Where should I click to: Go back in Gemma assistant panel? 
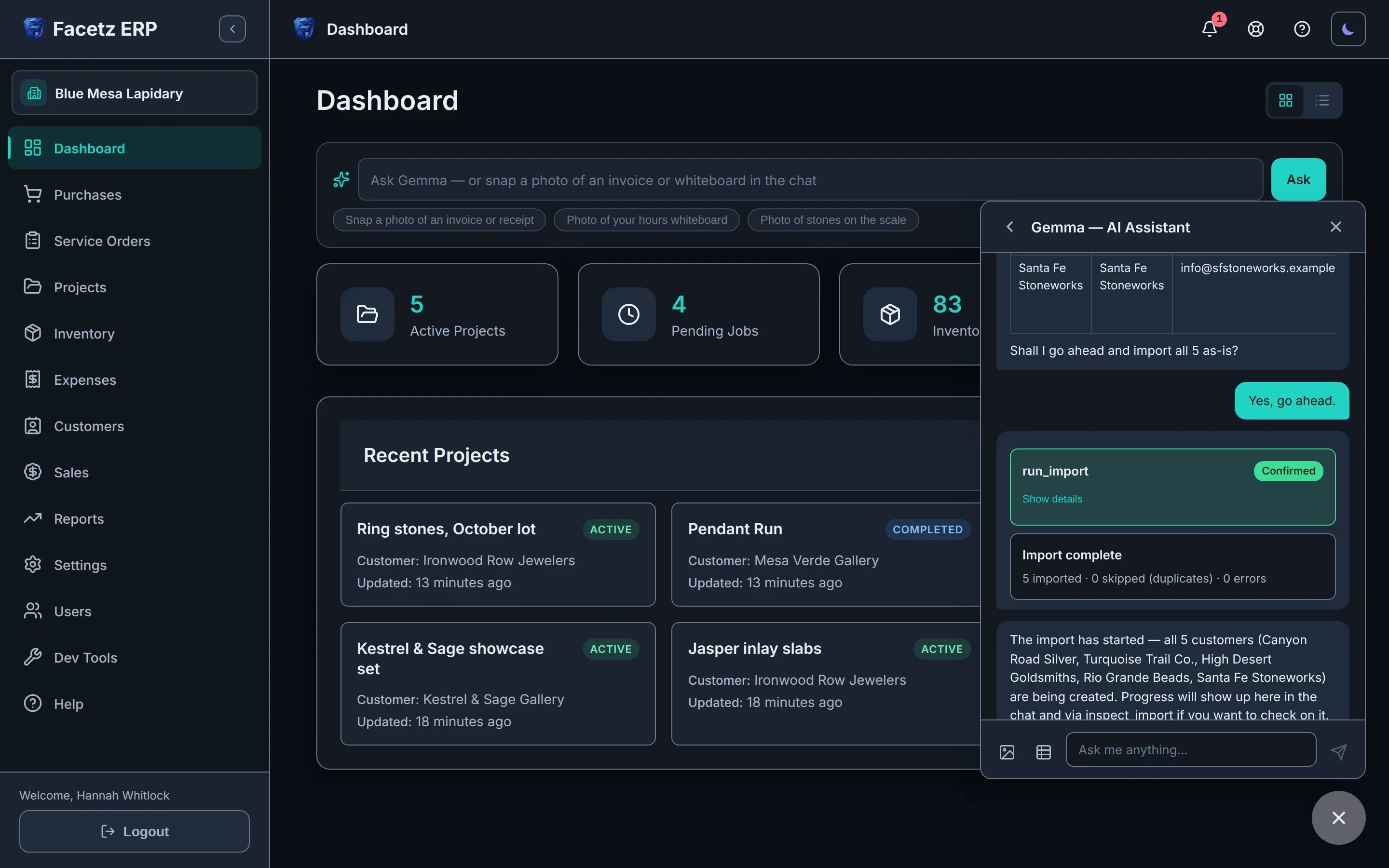pyautogui.click(x=1009, y=227)
